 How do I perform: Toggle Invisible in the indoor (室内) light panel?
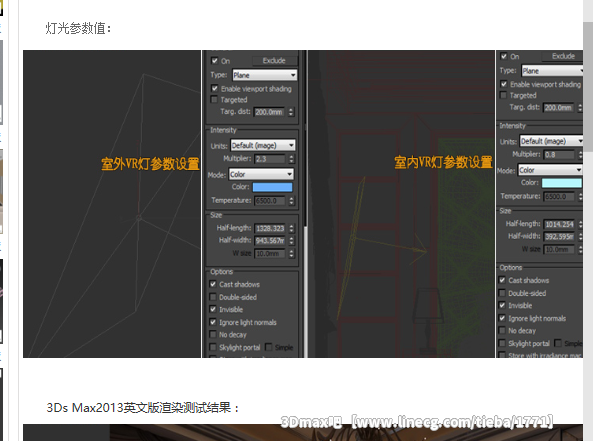coord(502,305)
